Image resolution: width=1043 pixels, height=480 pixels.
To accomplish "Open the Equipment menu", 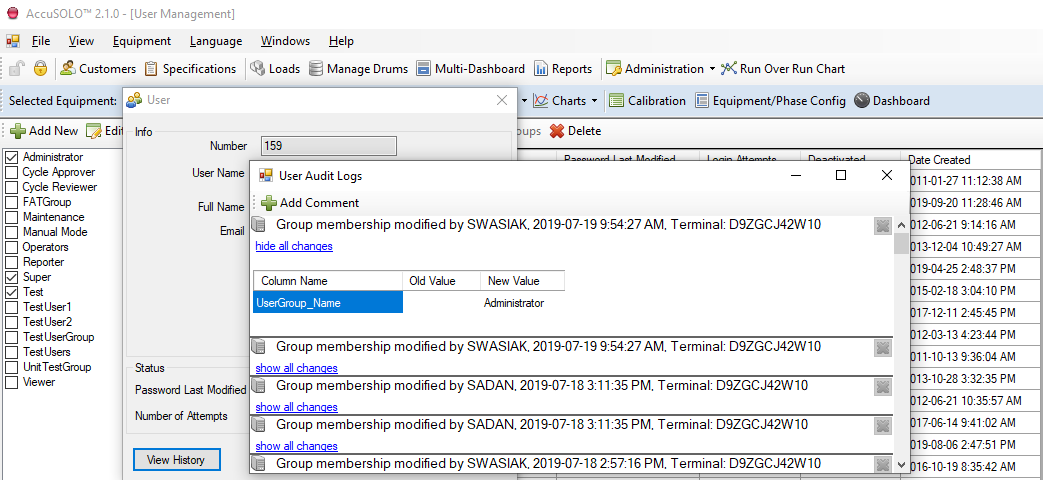I will point(141,41).
